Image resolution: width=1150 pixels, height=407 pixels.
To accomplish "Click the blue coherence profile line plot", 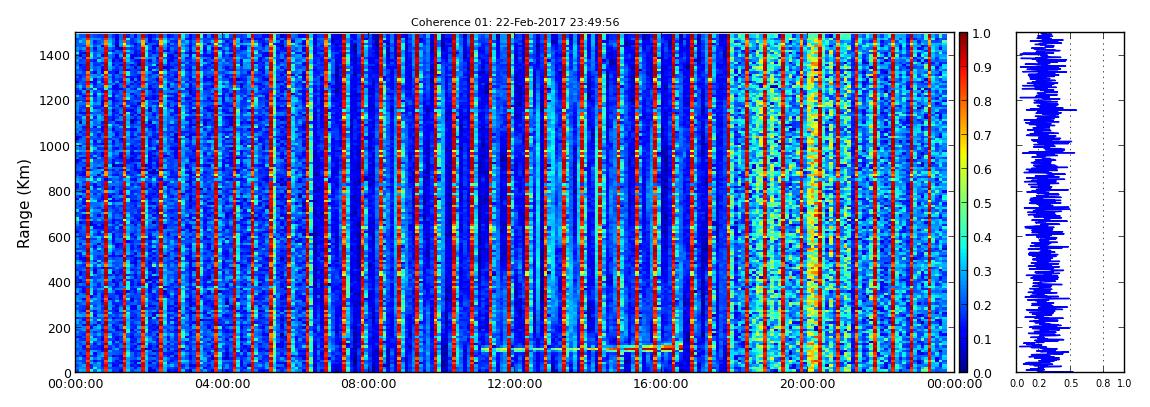I will (1044, 202).
